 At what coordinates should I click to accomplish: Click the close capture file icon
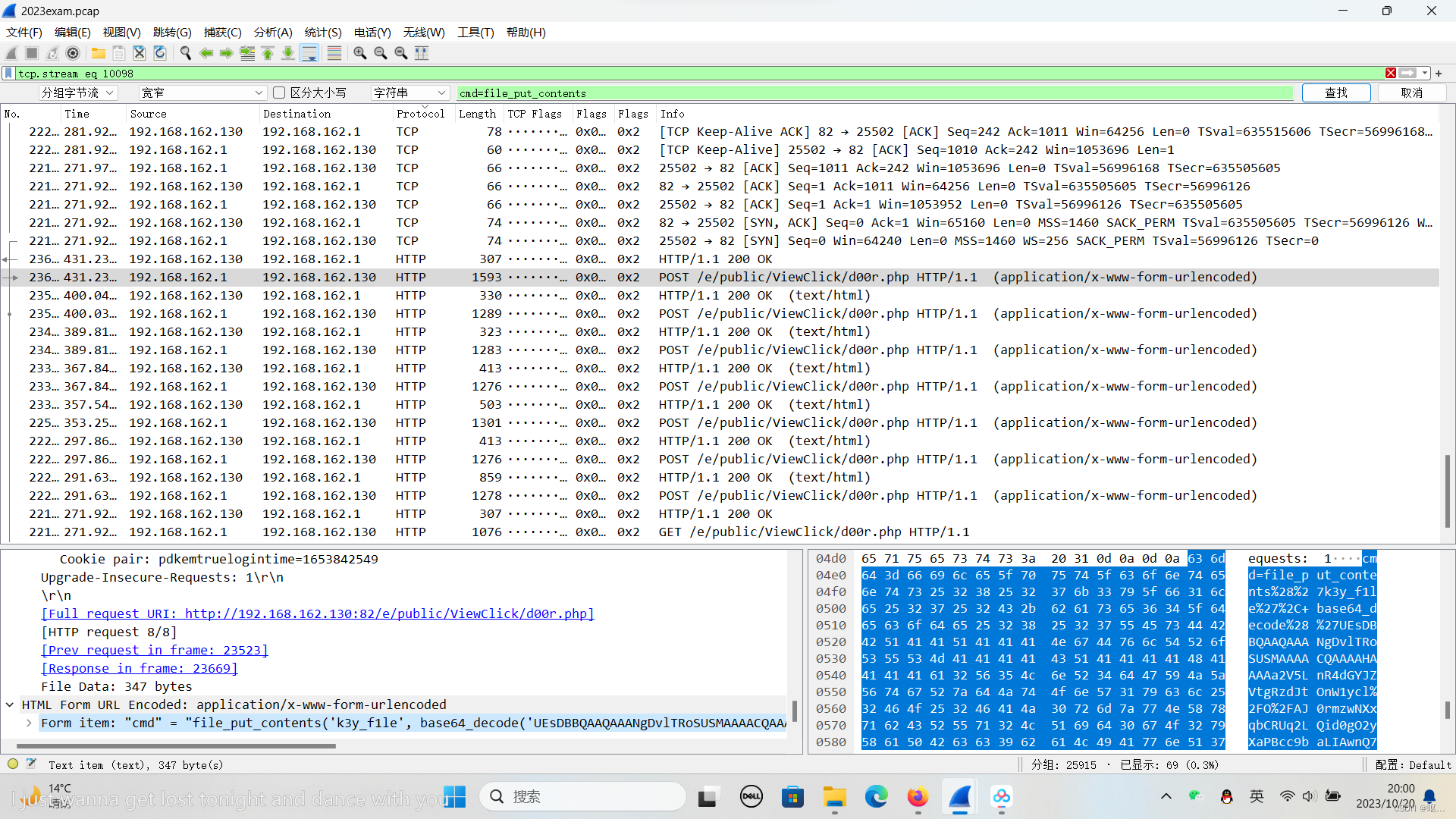pyautogui.click(x=140, y=53)
